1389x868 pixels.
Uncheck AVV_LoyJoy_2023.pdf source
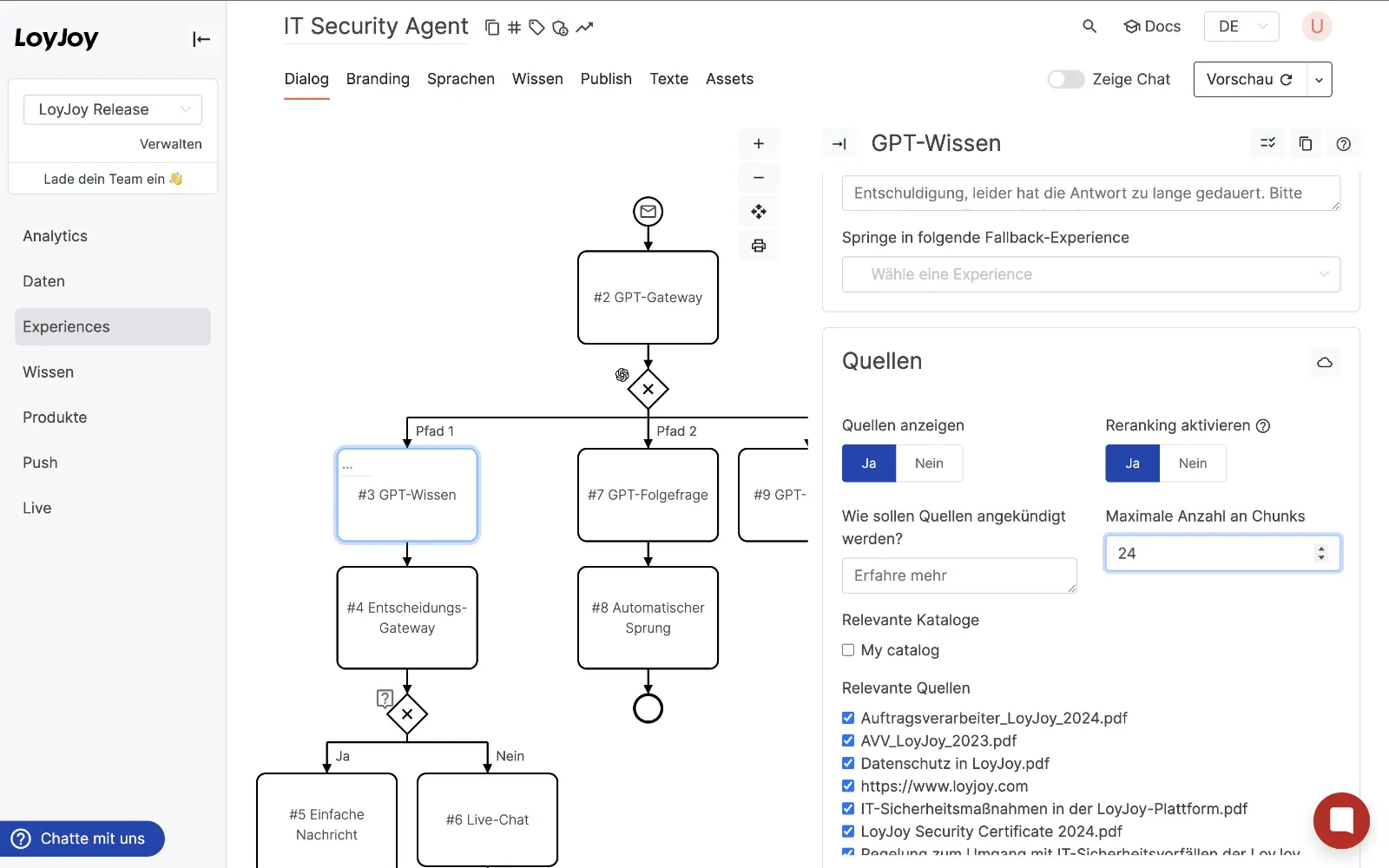point(848,740)
